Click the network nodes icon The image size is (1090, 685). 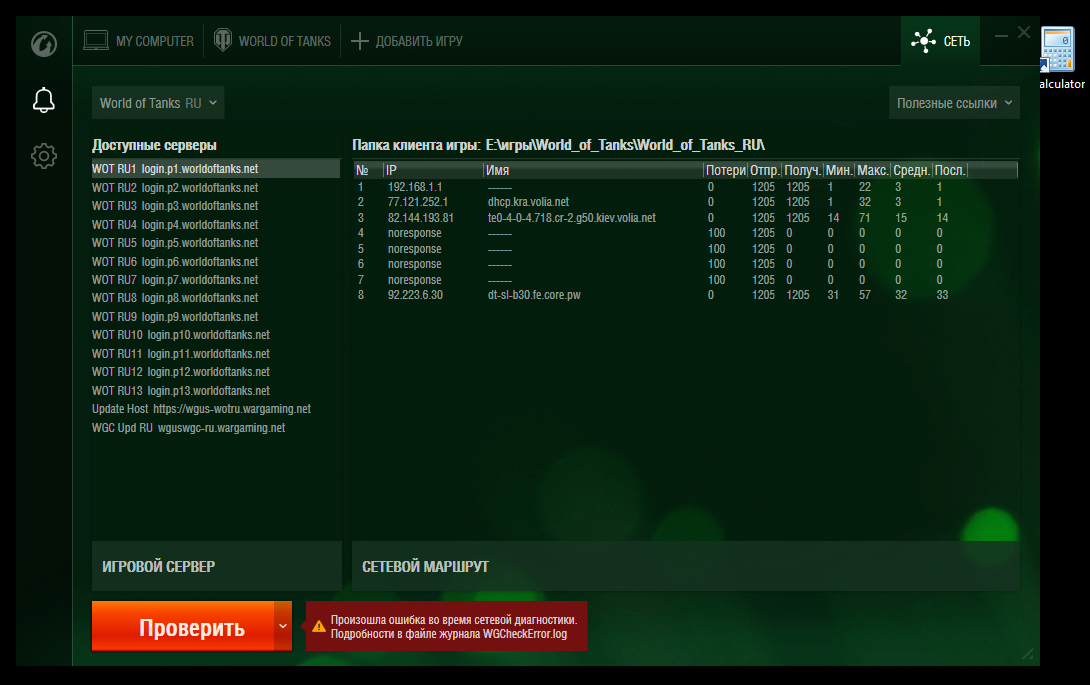point(923,41)
